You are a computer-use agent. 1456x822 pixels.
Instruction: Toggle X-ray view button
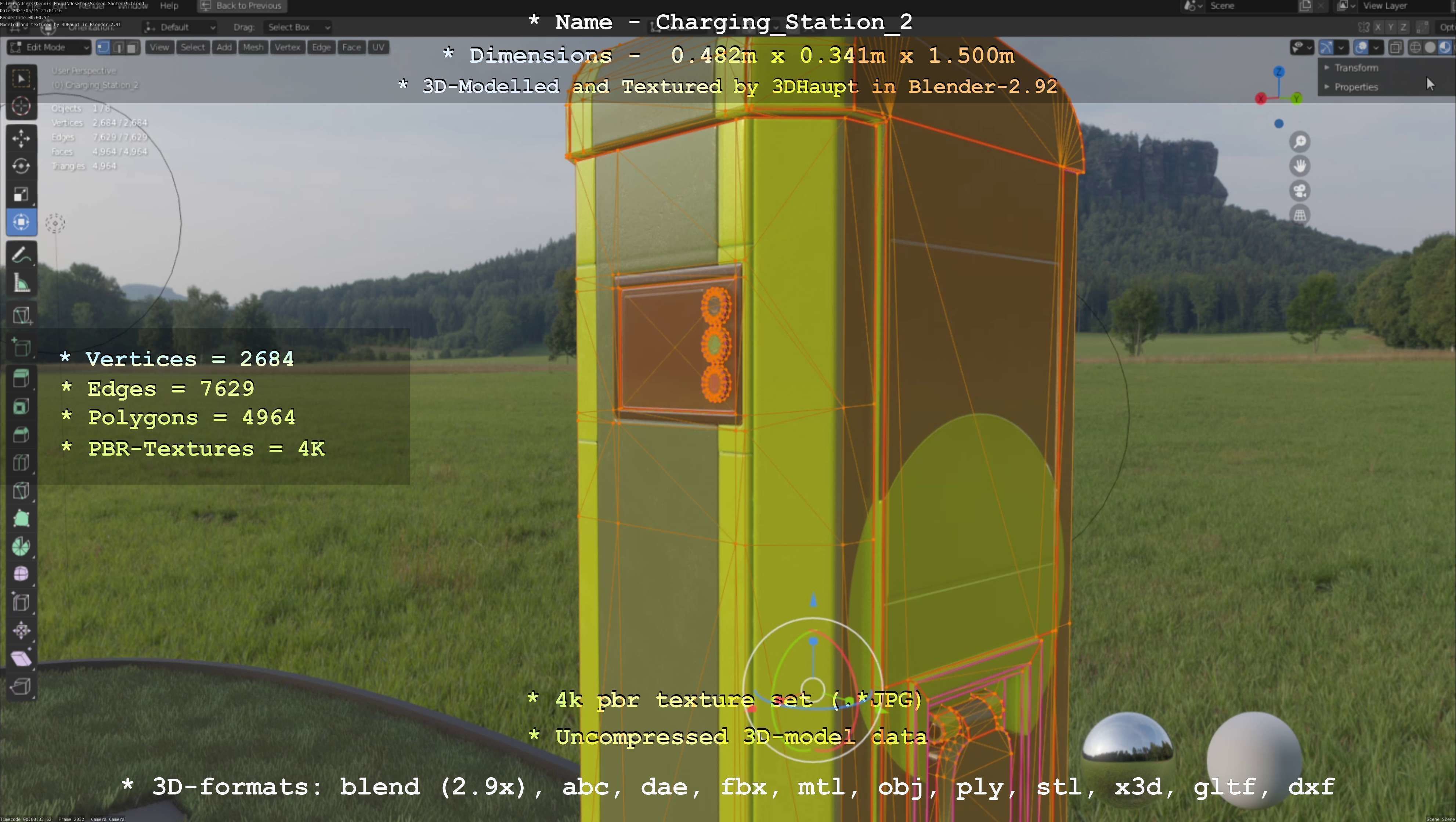(1395, 47)
